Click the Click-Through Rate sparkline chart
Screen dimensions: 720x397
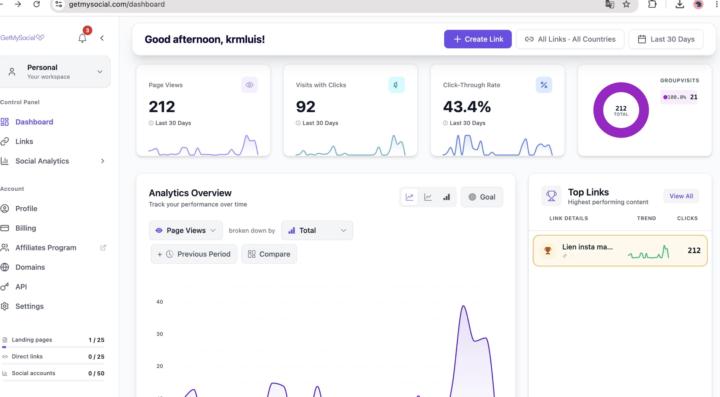(x=498, y=145)
